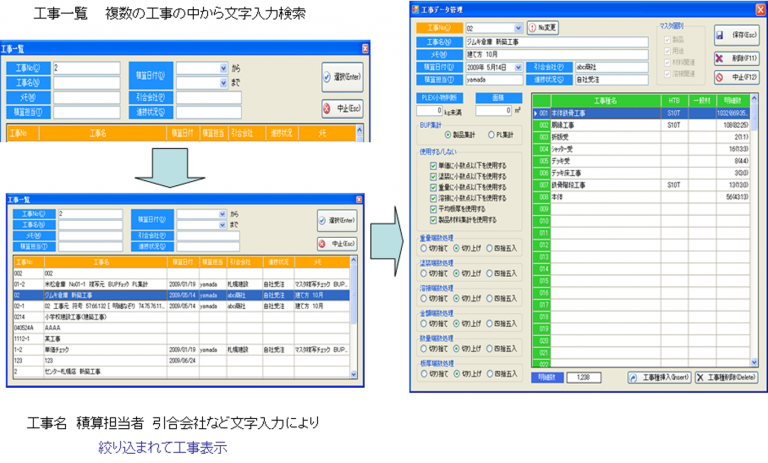
Task: Click the X icon on 工事種削除(Delete)
Action: tap(700, 378)
